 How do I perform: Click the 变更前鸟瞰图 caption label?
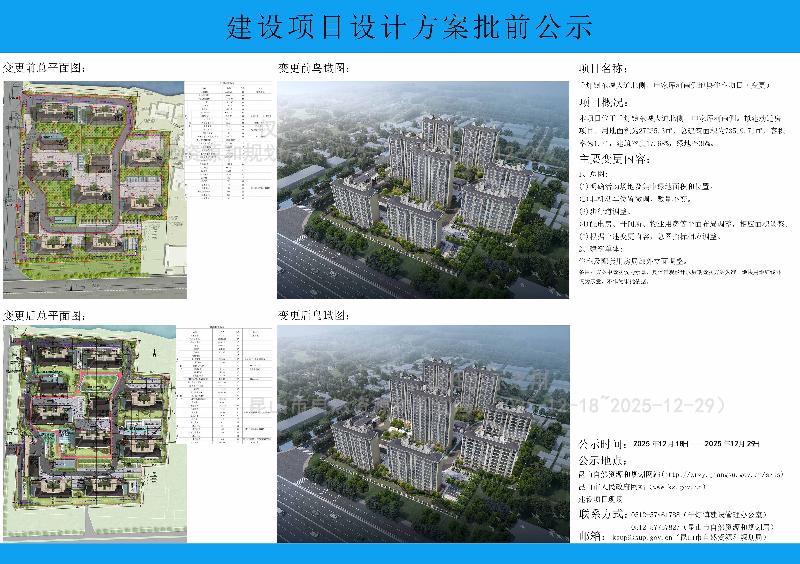tap(312, 68)
